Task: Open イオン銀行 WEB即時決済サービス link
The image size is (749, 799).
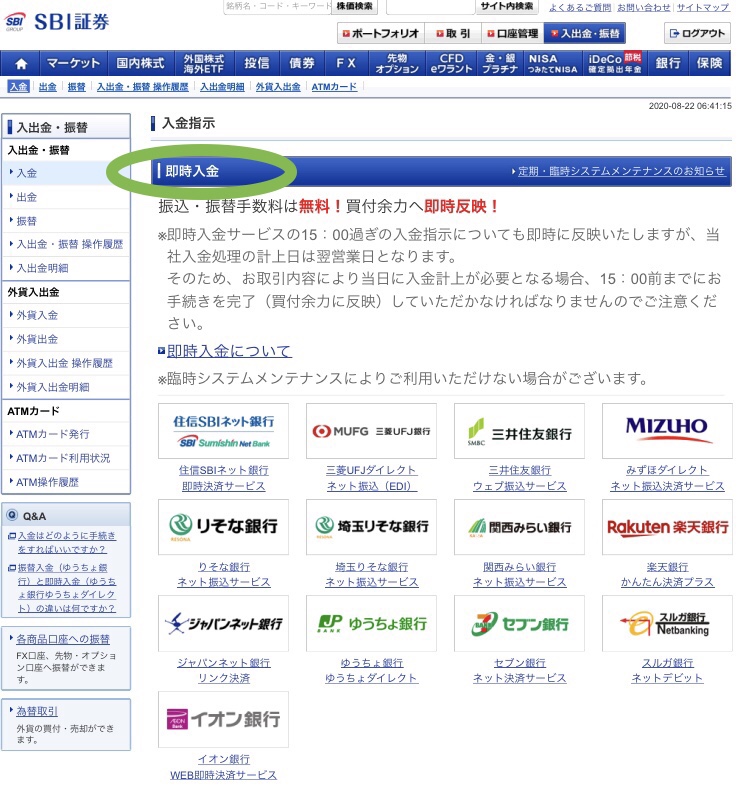Action: click(223, 767)
